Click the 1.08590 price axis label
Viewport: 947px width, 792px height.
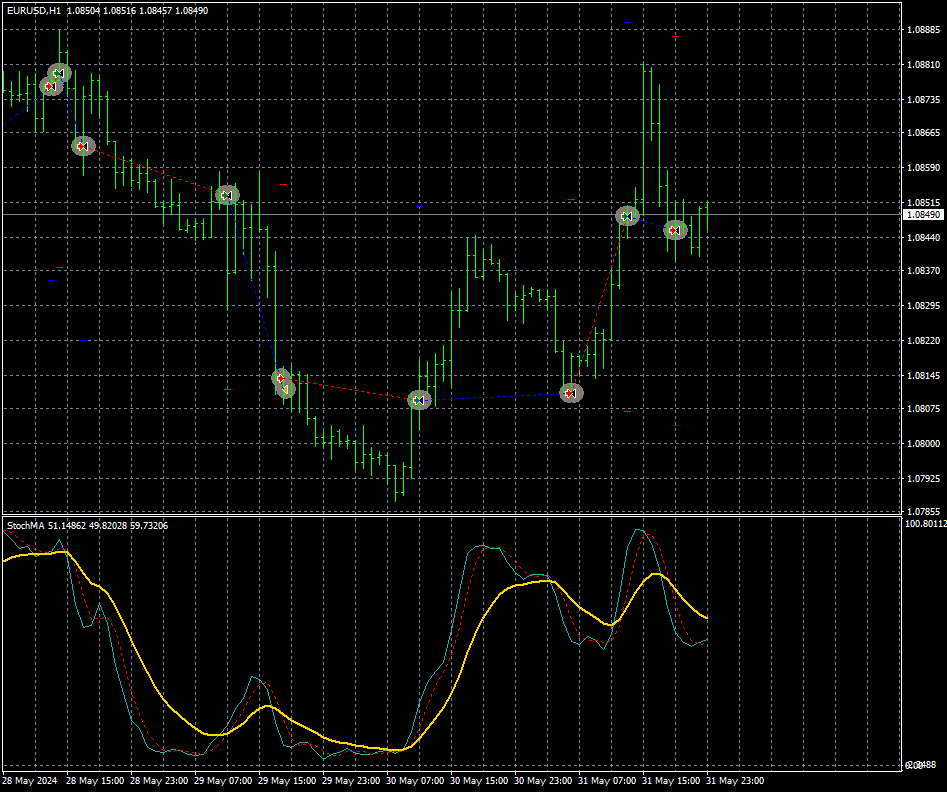tap(923, 167)
